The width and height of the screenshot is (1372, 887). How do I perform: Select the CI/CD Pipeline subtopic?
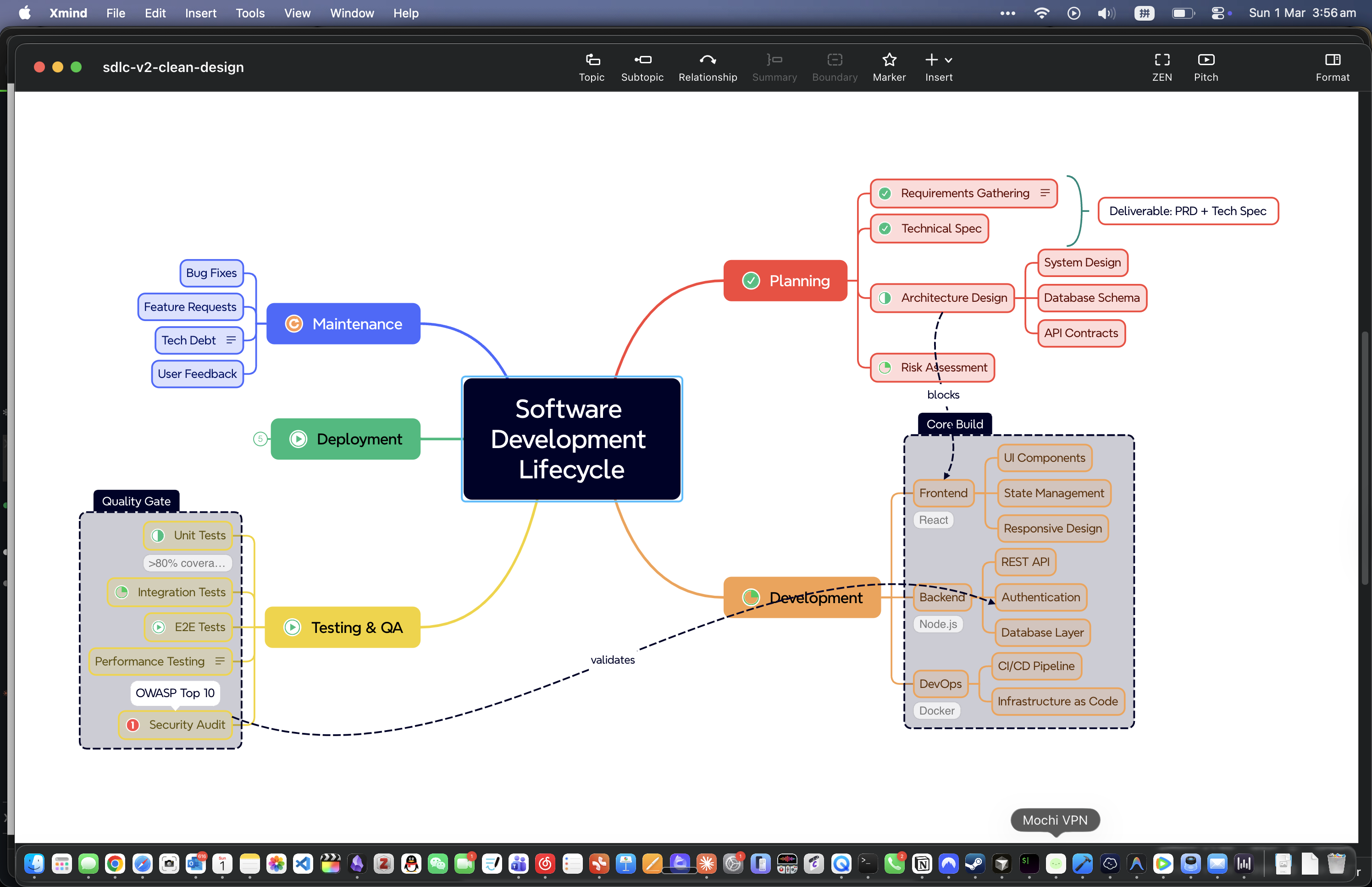click(x=1036, y=666)
